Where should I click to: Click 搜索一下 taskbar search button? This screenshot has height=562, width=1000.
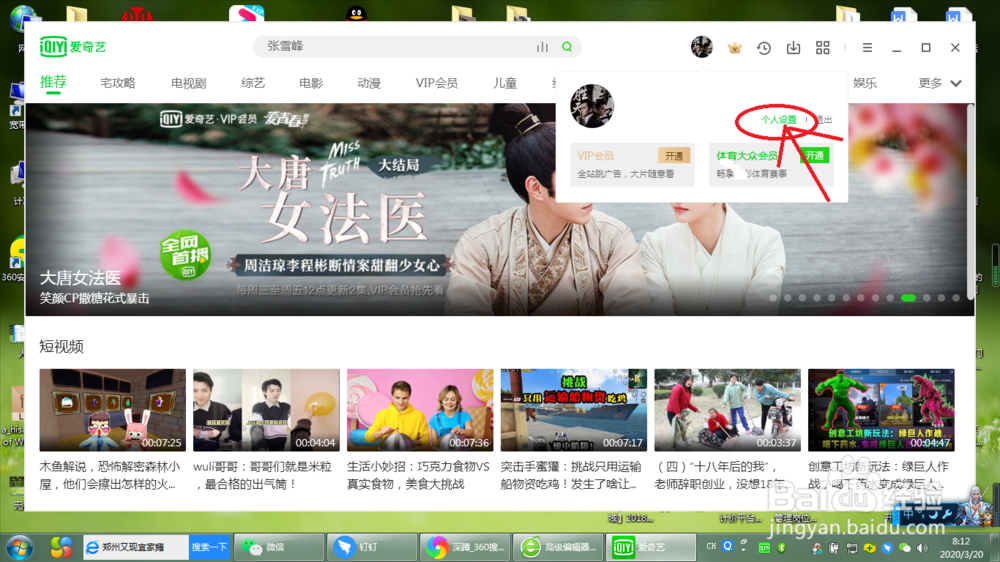coord(209,547)
